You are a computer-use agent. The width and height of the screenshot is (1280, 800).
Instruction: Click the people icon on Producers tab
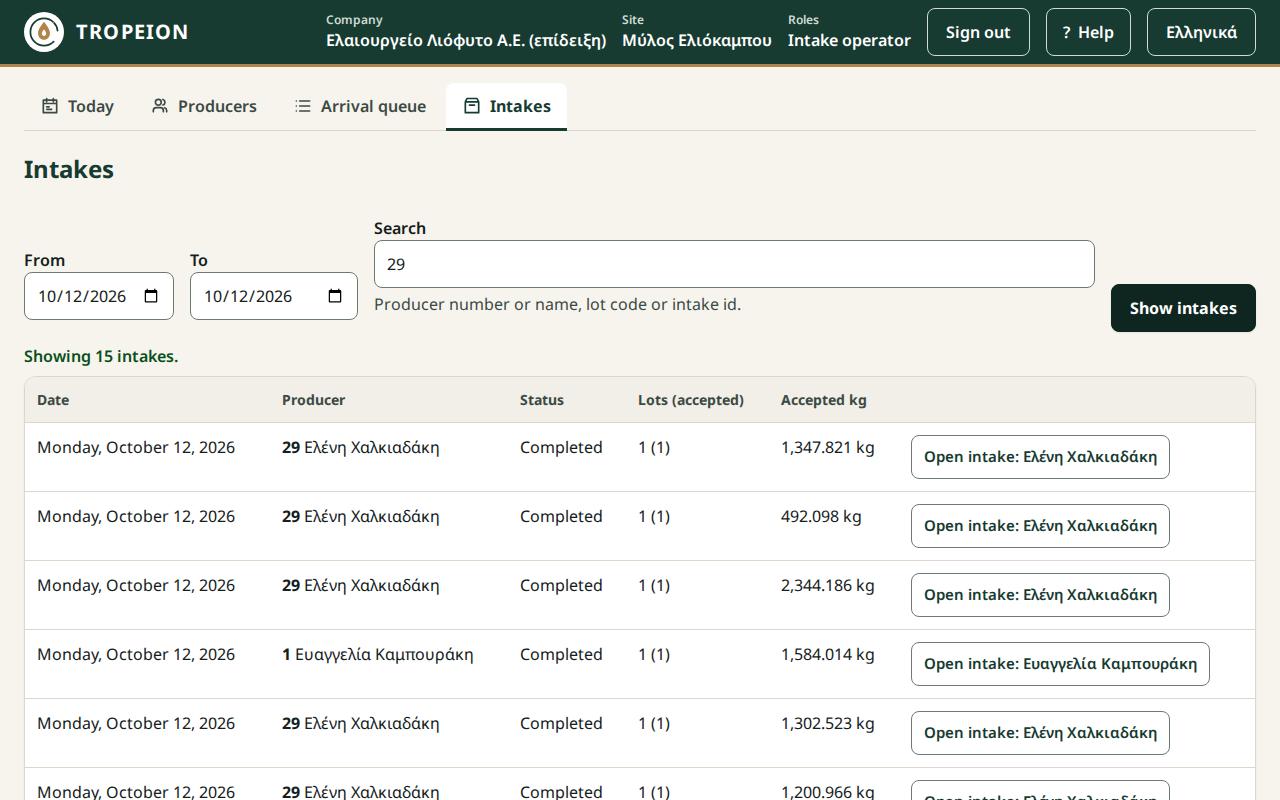point(160,106)
